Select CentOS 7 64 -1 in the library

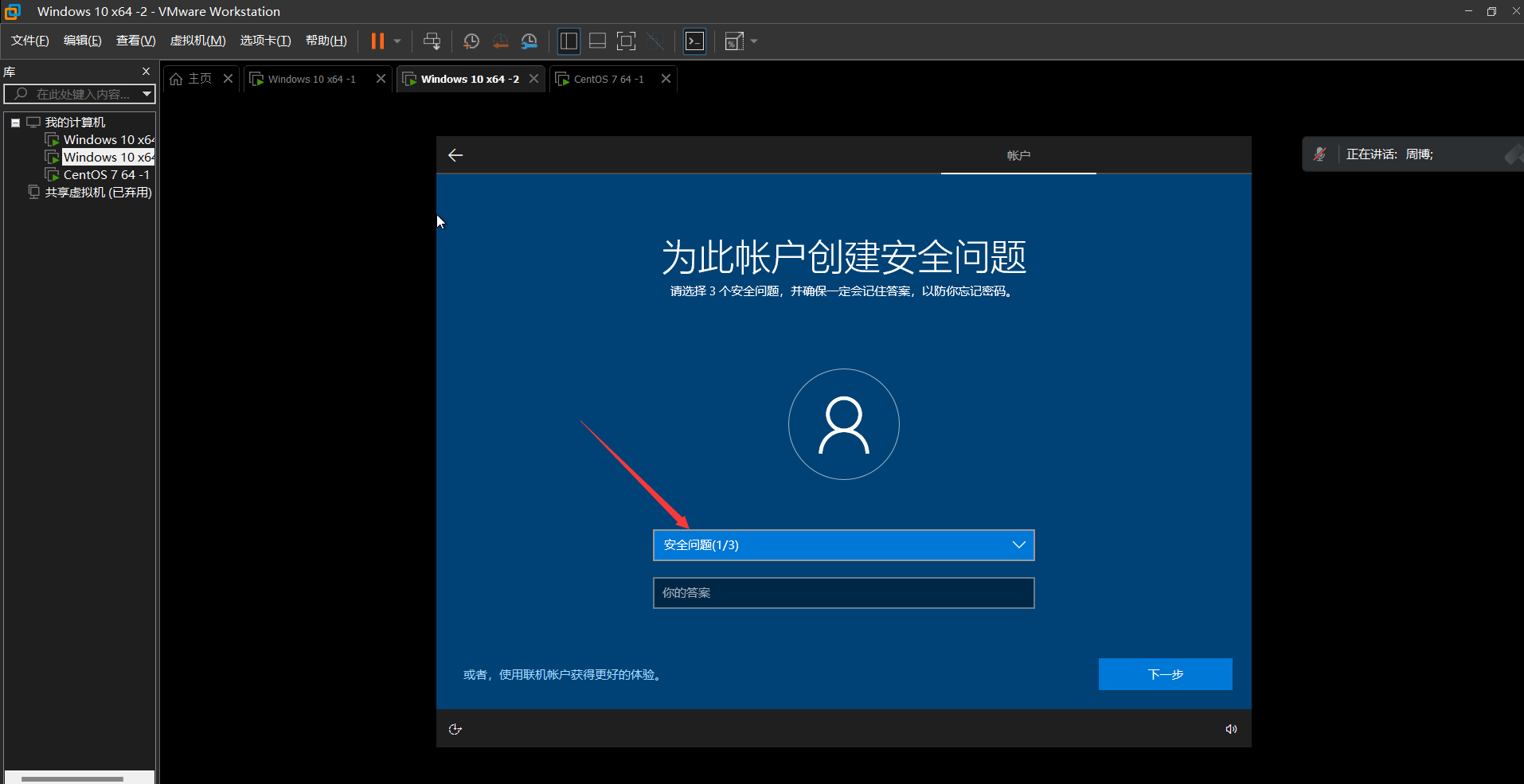tap(107, 174)
